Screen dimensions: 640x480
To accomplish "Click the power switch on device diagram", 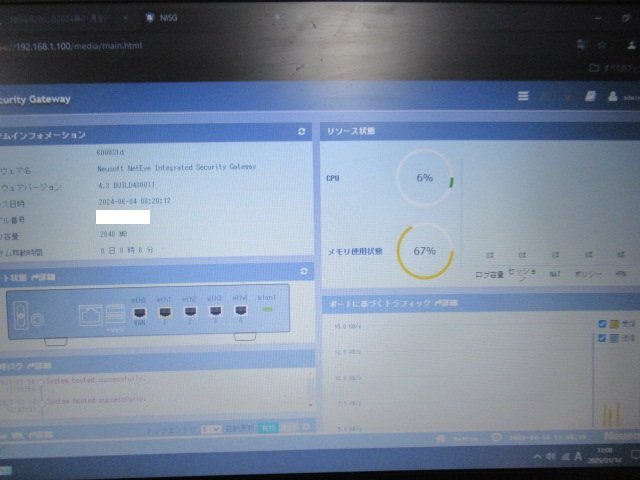I will click(21, 316).
